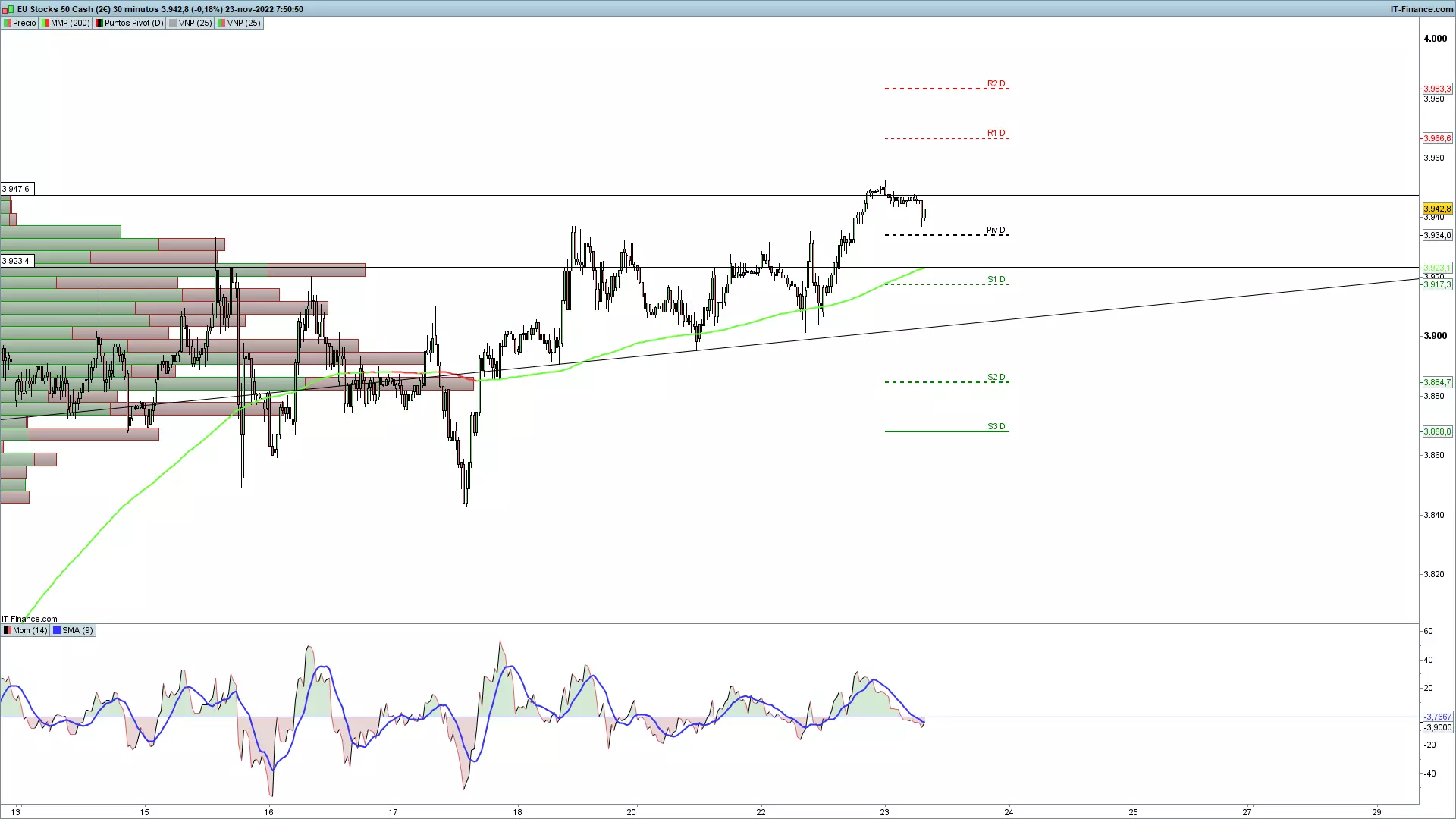Click the 3.934,0 pivot price tag
Screen dimensions: 1456x819
click(x=1437, y=235)
